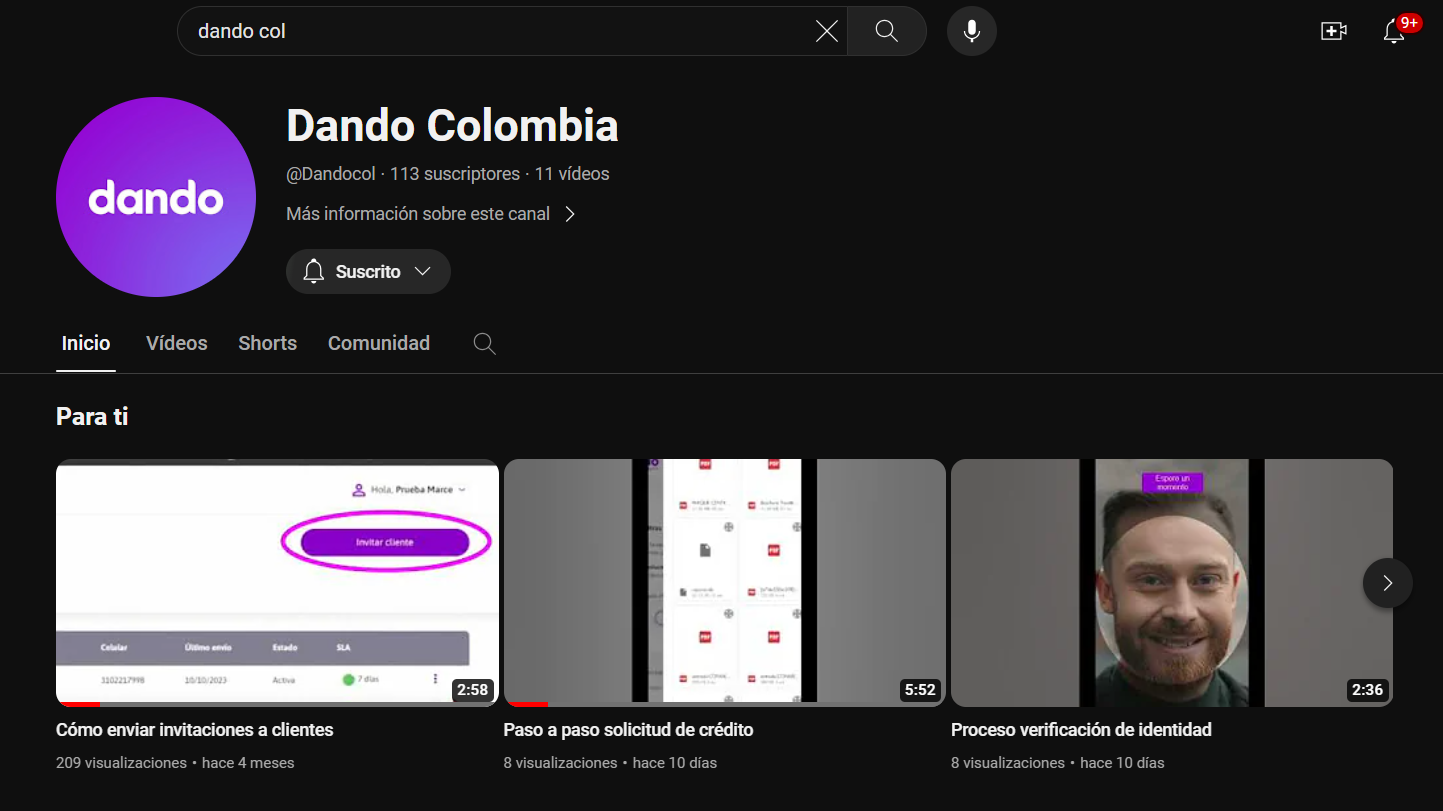Viewport: 1443px width, 811px height.
Task: Open the Suscrito notification dropdown
Action: click(368, 272)
